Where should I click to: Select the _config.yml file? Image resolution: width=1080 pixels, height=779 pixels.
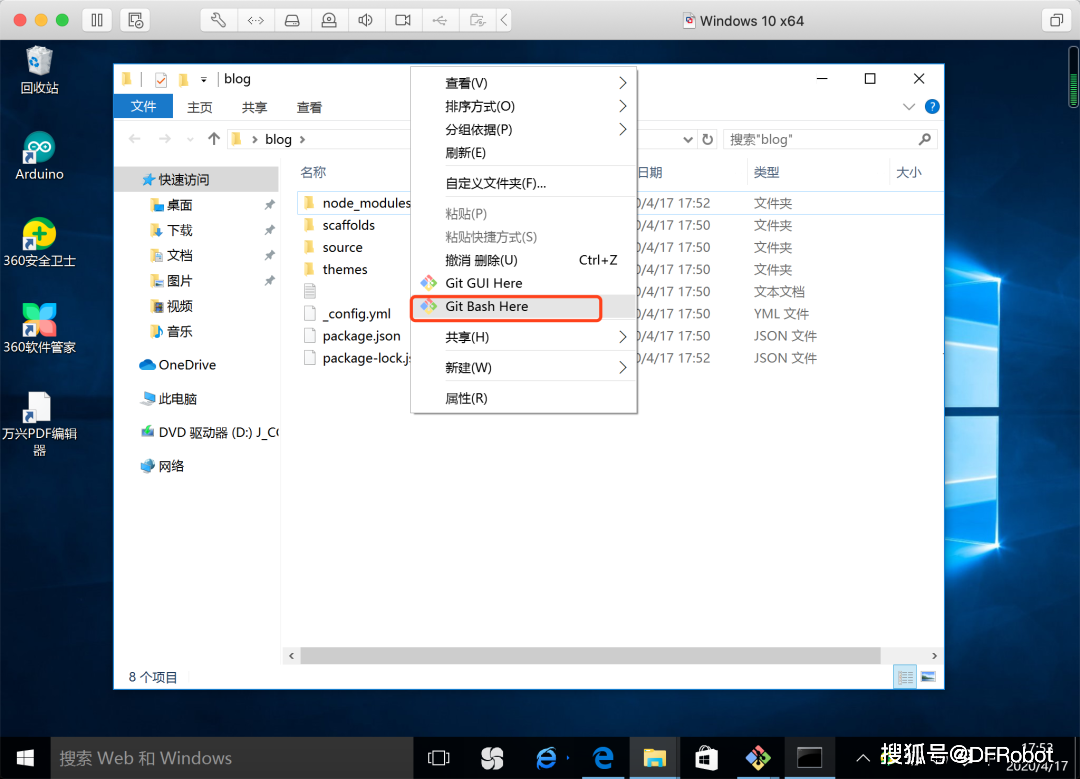[x=356, y=313]
